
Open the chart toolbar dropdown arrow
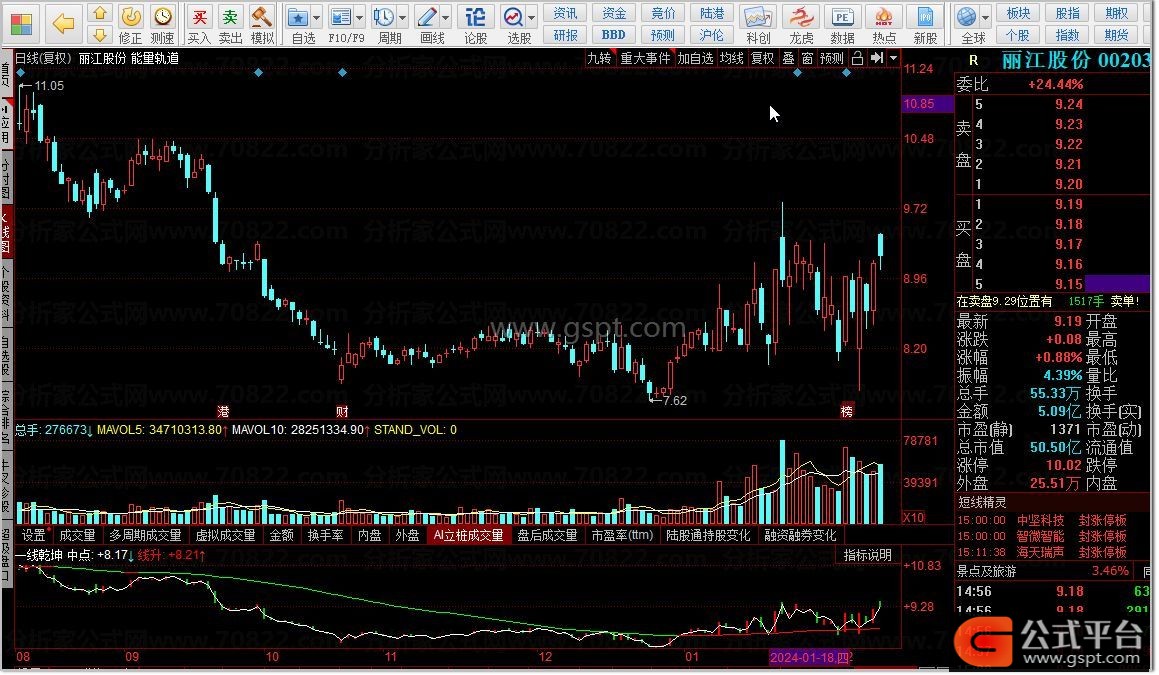(894, 58)
